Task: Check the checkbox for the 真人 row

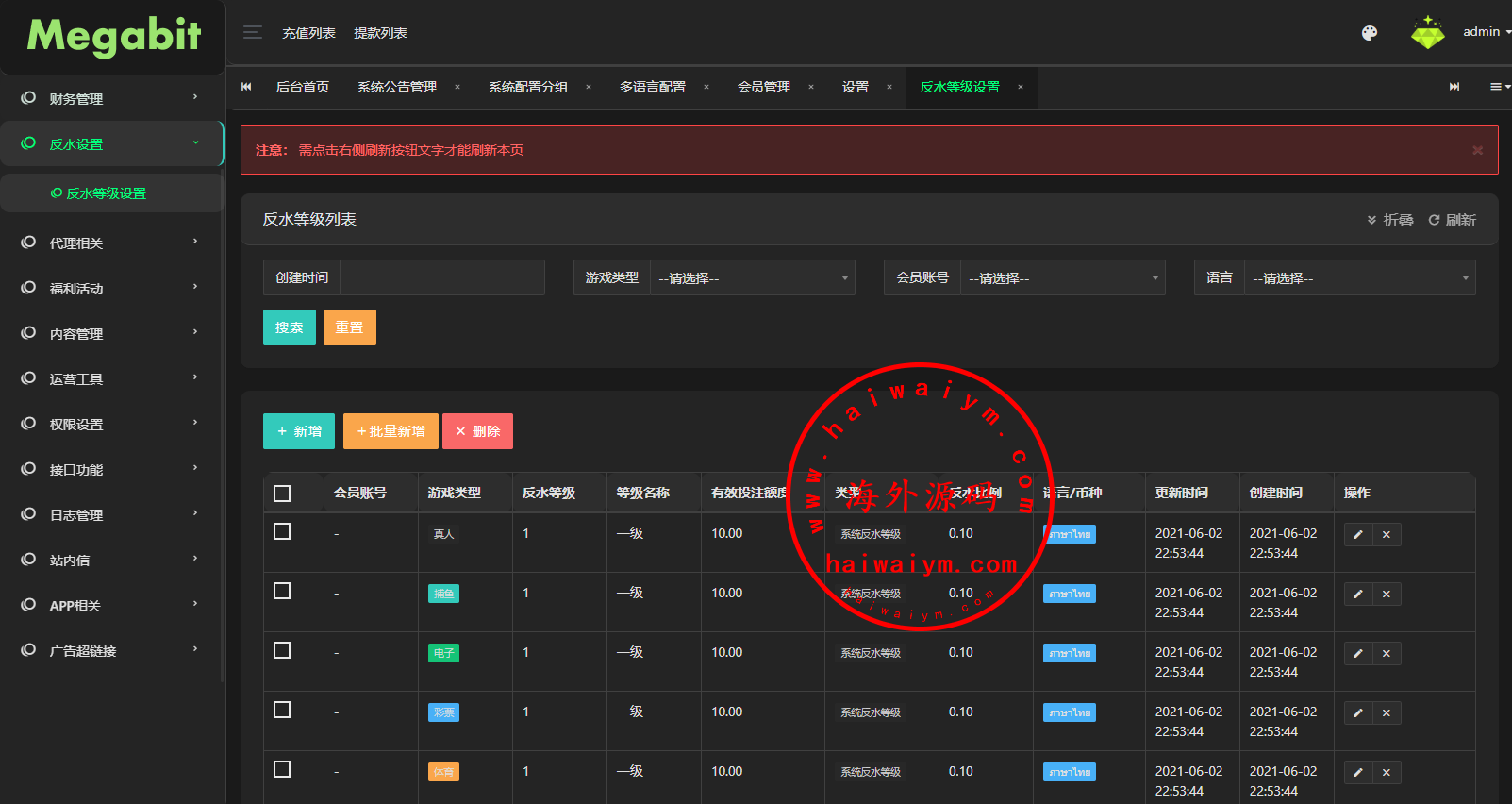Action: (x=282, y=532)
